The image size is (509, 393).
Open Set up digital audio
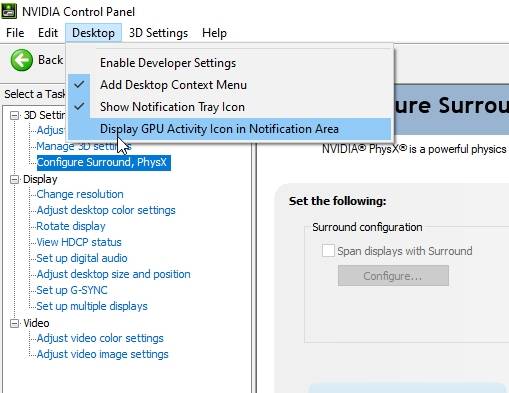[82, 258]
